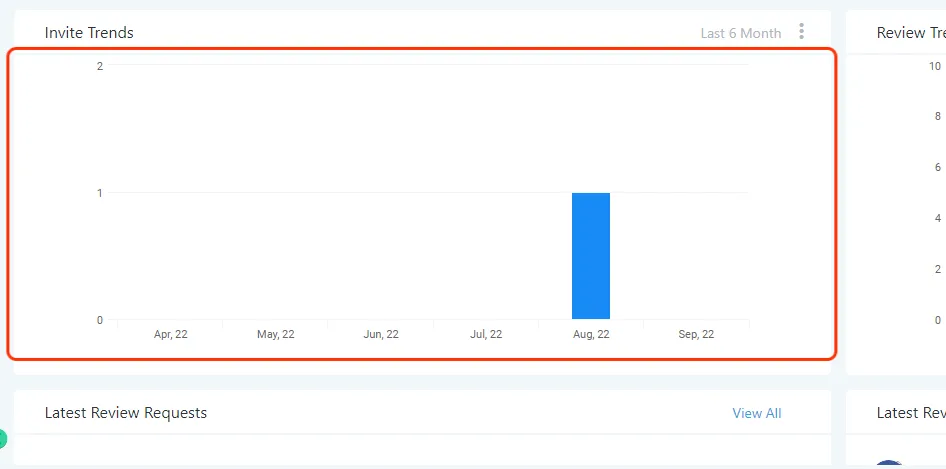Click the reviewer avatar at bottom right

tap(888, 464)
